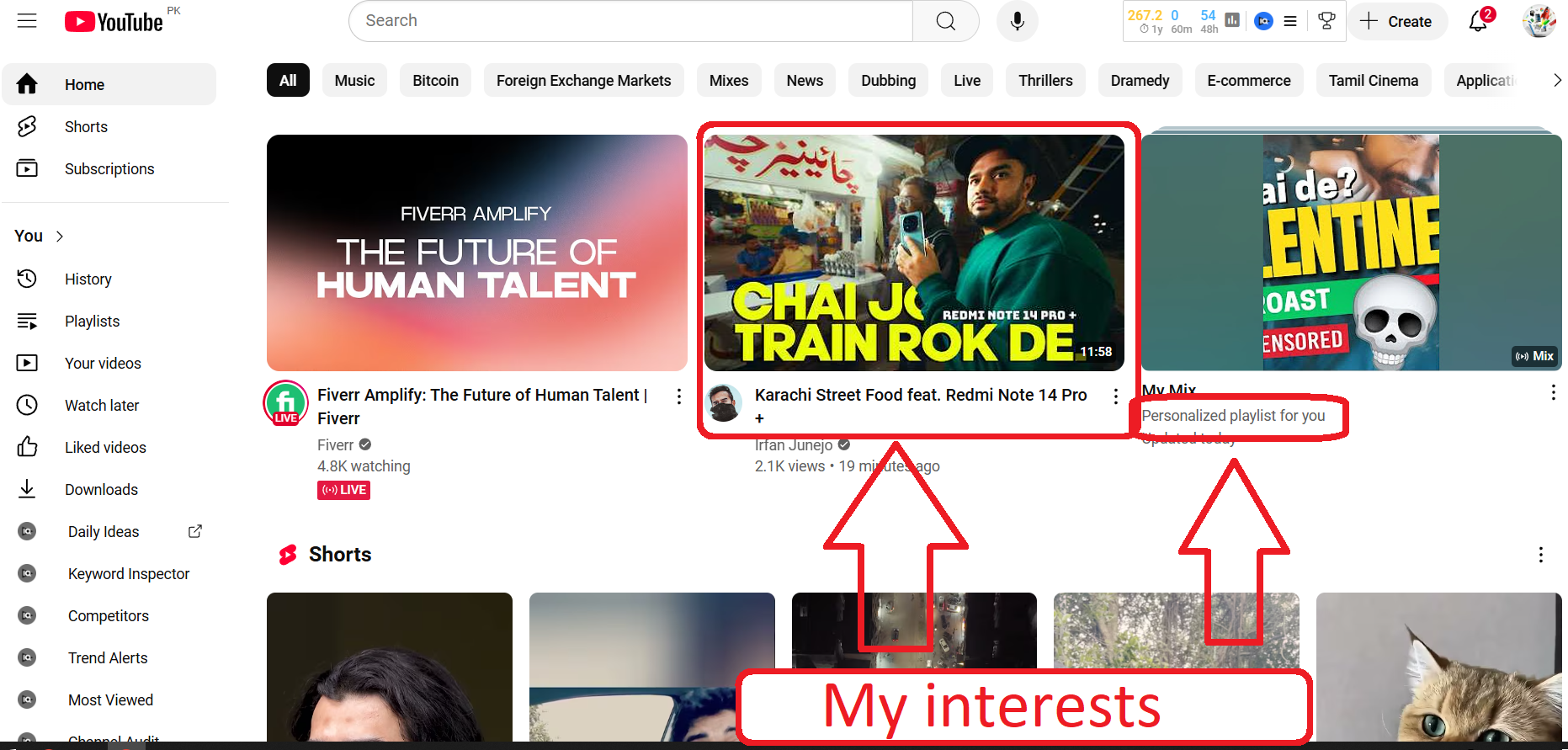The height and width of the screenshot is (750, 1568).
Task: Open My Mix playlist thumbnail
Action: (1352, 251)
